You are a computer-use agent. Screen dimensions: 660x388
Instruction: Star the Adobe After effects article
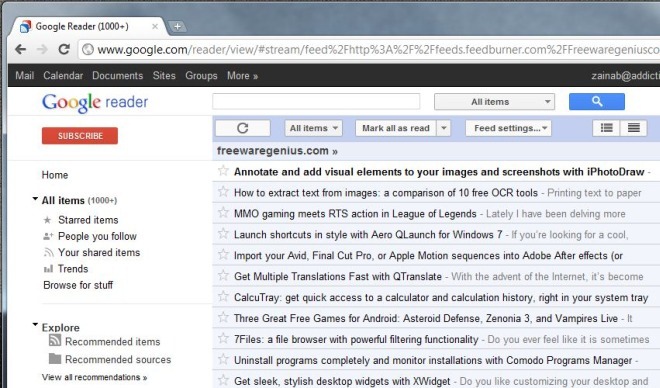[223, 255]
